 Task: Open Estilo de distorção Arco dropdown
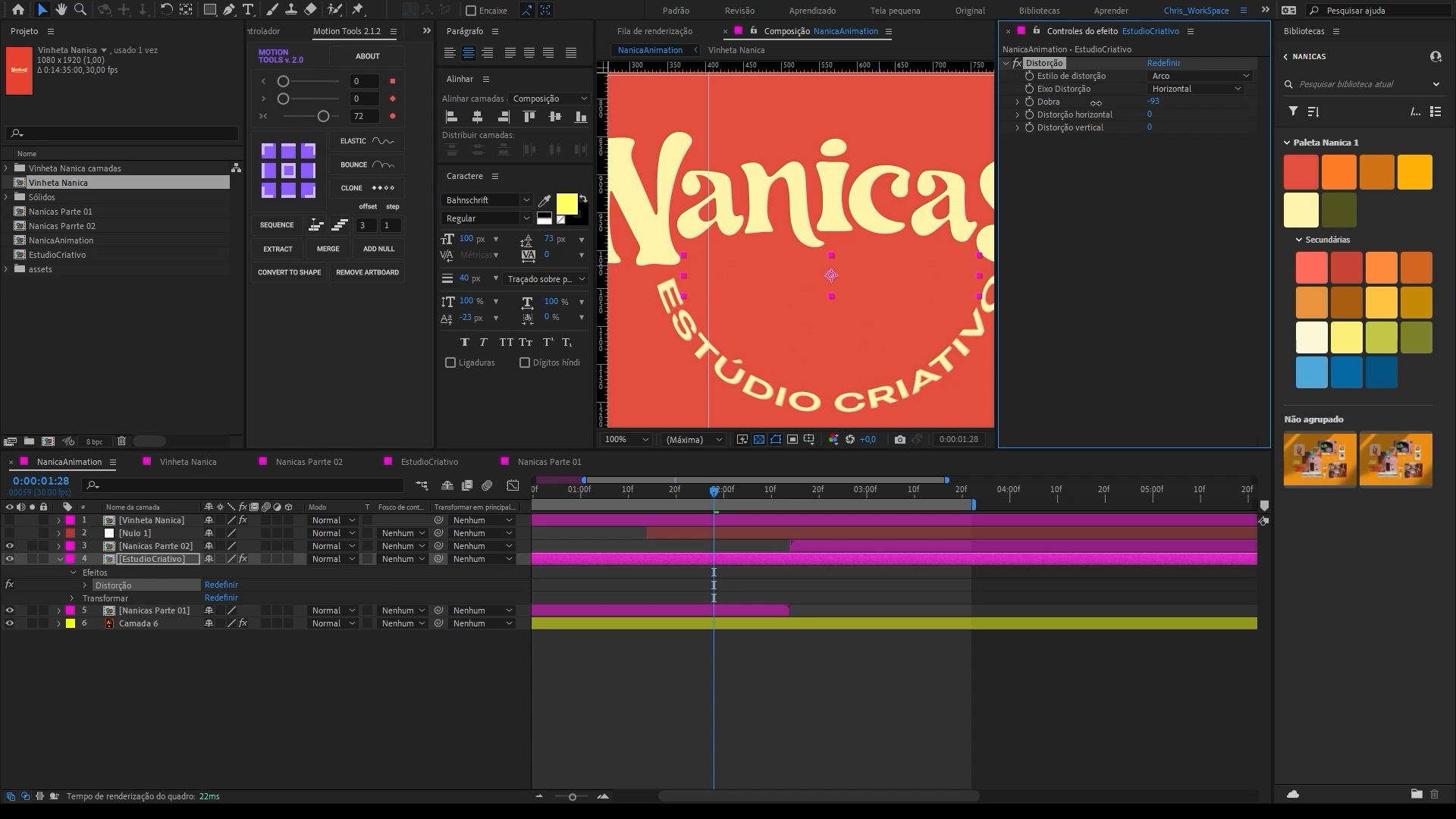(x=1199, y=76)
